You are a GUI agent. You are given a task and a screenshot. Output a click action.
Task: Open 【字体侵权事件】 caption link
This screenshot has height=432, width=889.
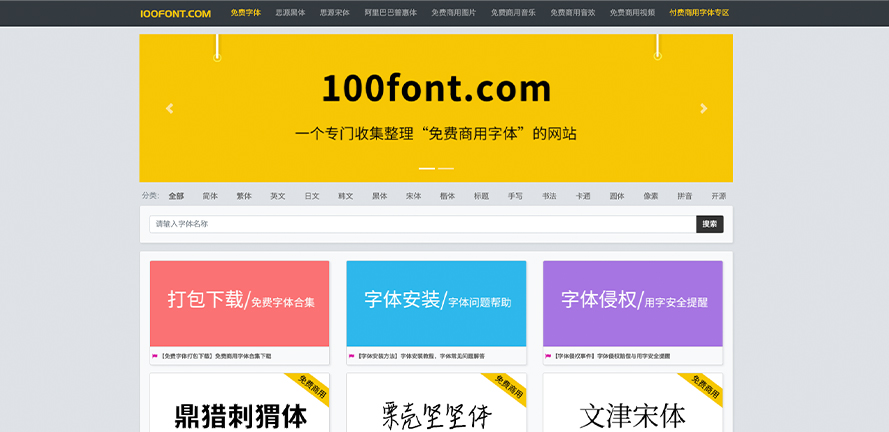(x=612, y=357)
